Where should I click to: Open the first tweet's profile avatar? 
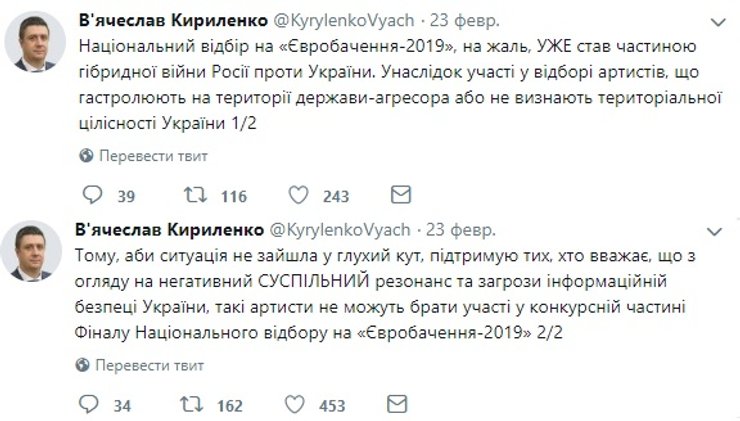(36, 43)
